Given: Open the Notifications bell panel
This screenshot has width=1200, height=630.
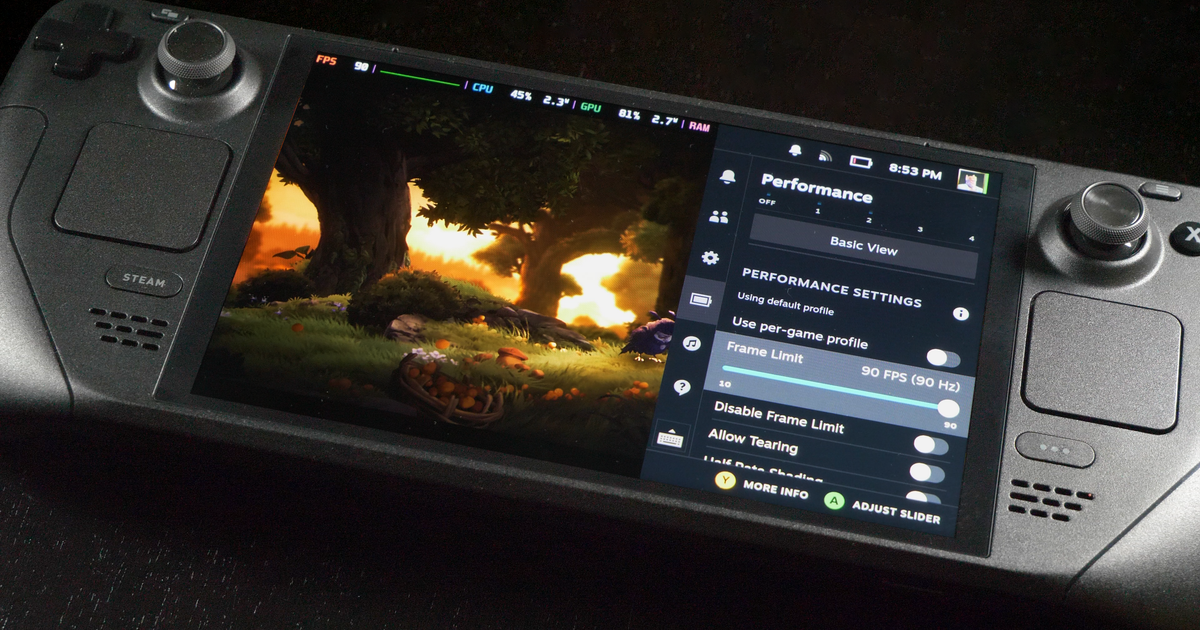Looking at the screenshot, I should [x=728, y=174].
